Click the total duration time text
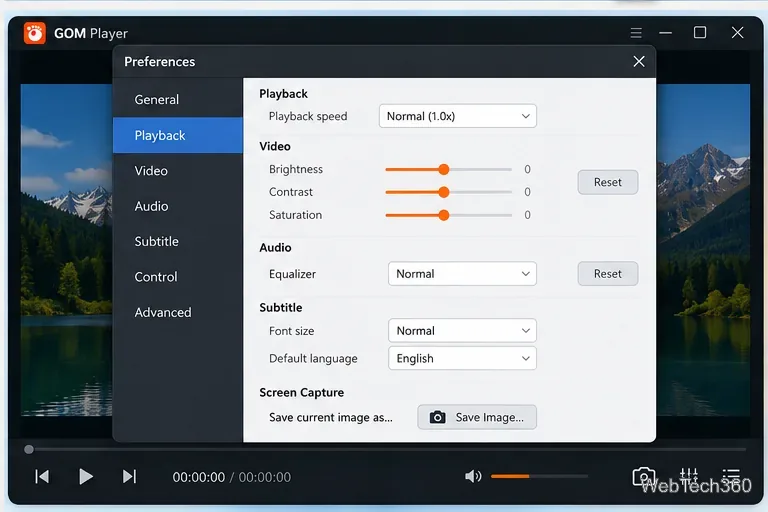768x512 pixels. pos(264,477)
